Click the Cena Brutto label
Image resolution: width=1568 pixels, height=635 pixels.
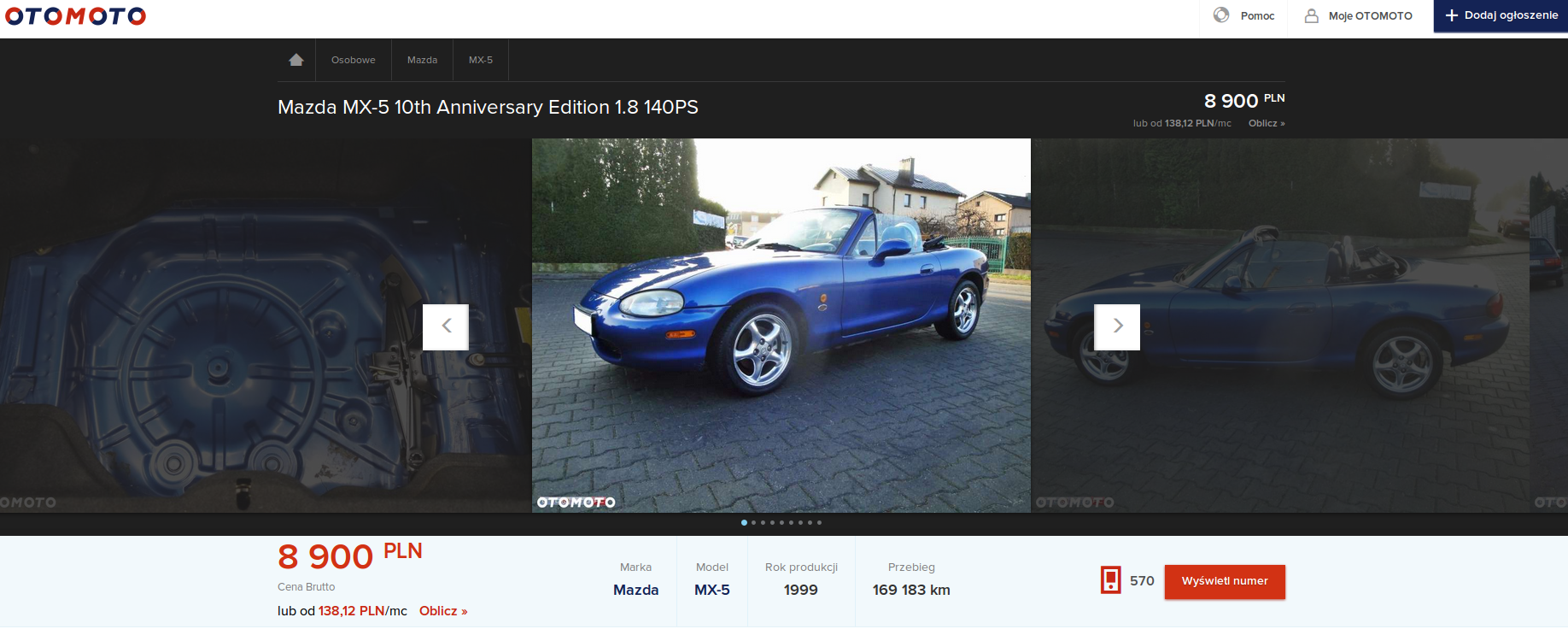point(306,587)
